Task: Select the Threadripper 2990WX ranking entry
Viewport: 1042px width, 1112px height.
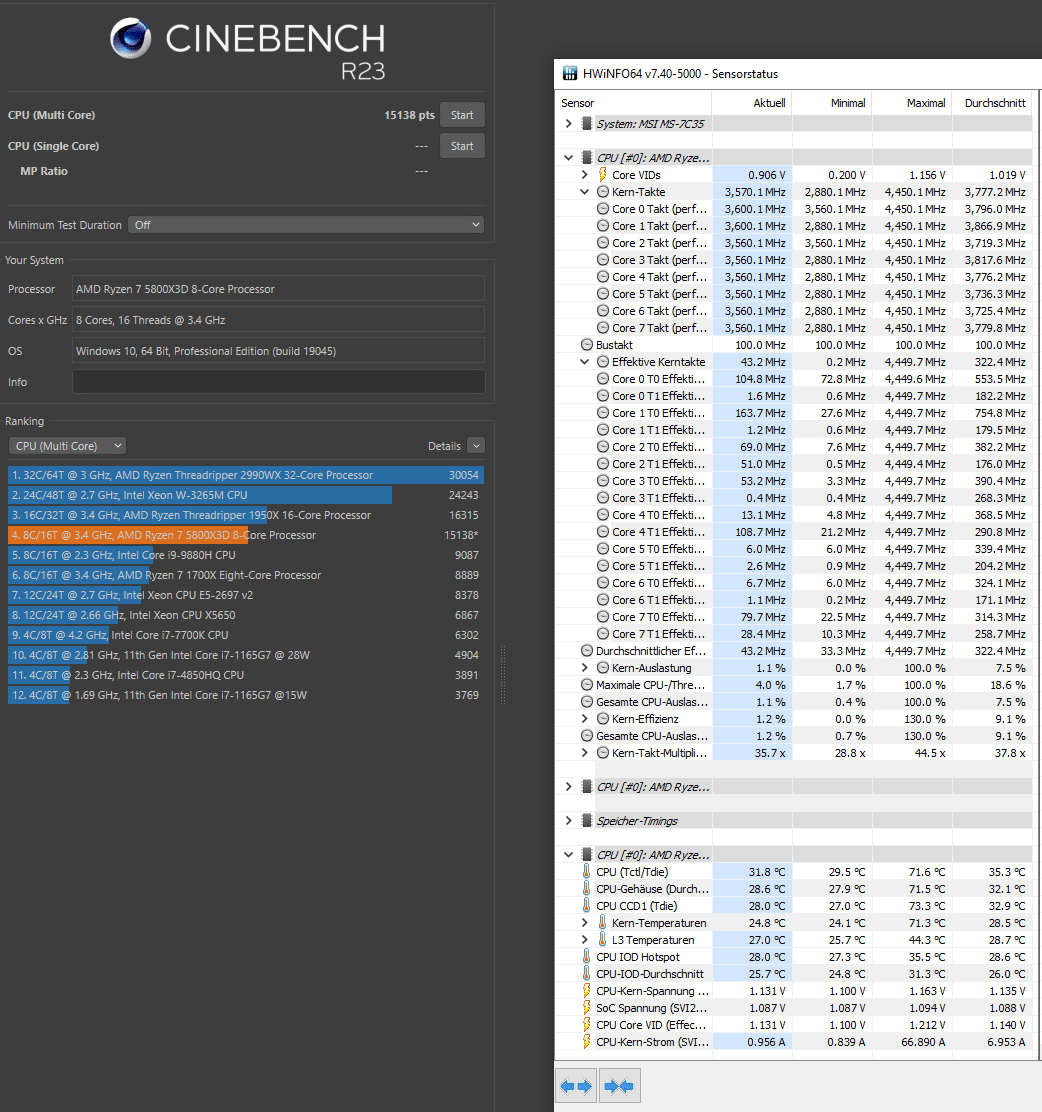Action: [x=246, y=475]
